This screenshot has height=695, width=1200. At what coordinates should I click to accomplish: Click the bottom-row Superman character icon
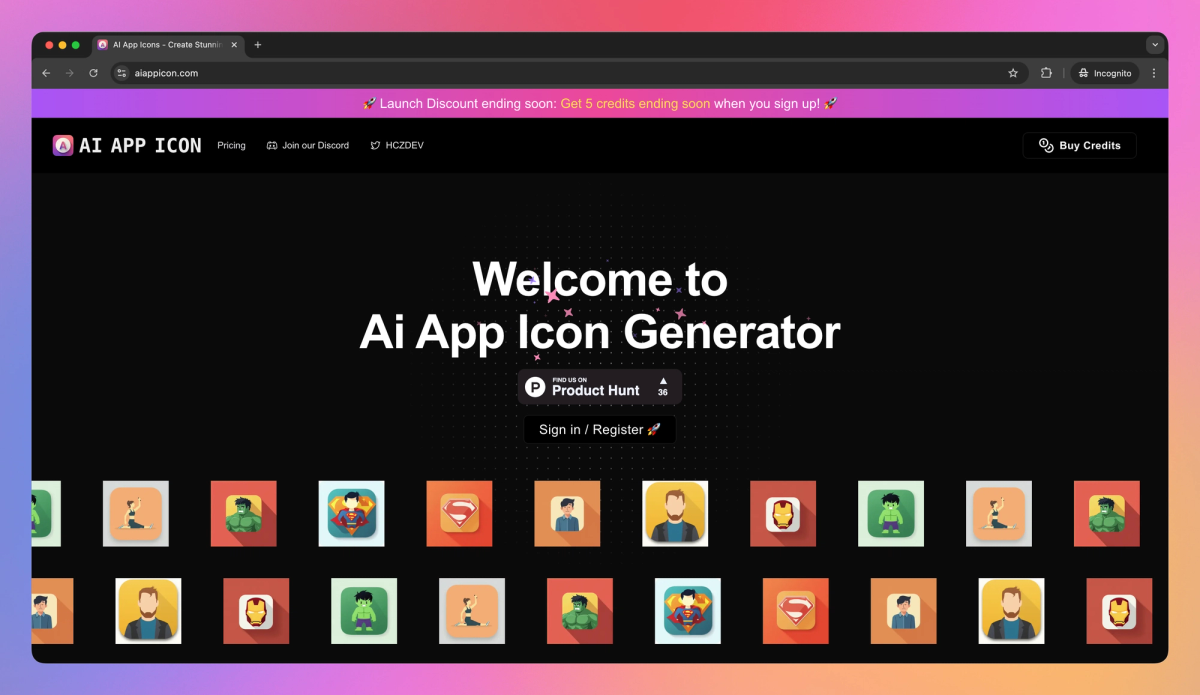coord(688,611)
